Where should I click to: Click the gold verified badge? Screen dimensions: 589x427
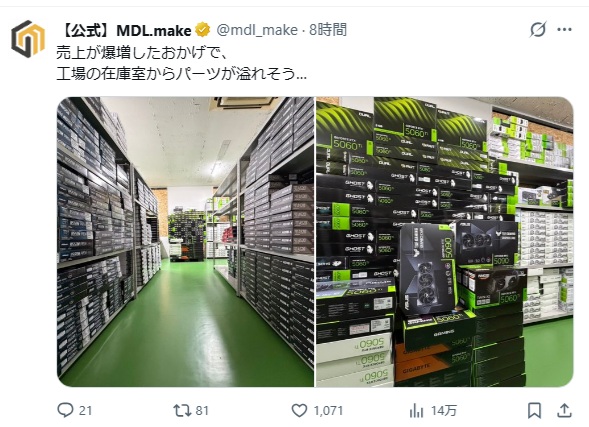tap(203, 30)
